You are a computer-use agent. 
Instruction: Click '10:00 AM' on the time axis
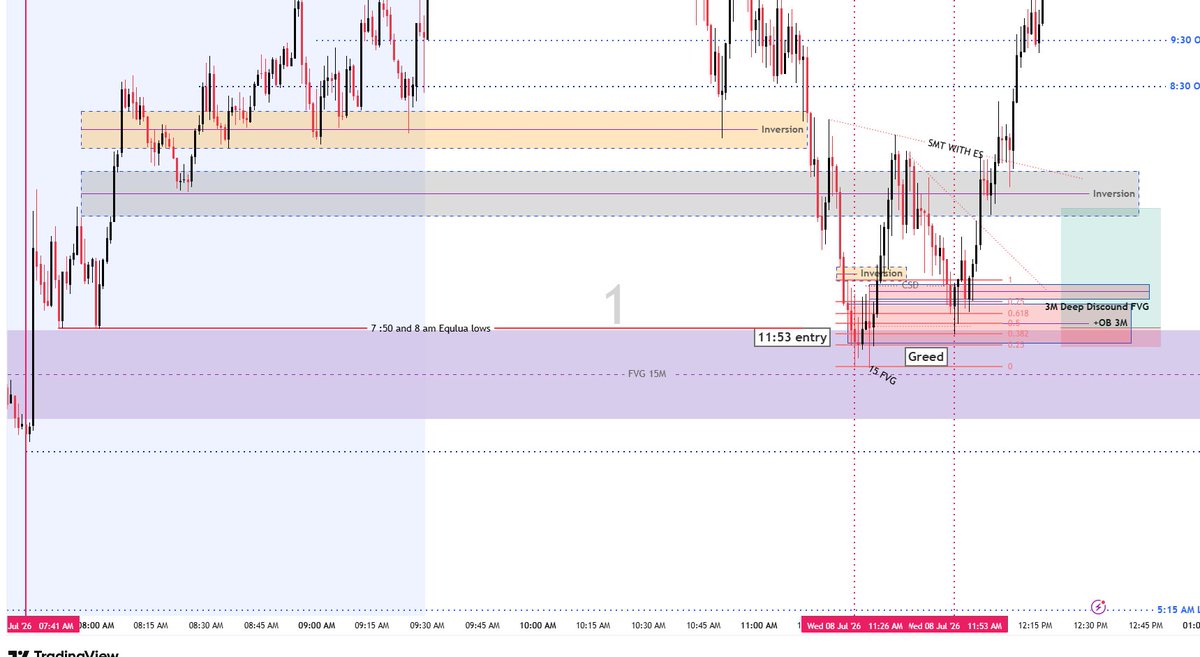pos(537,626)
